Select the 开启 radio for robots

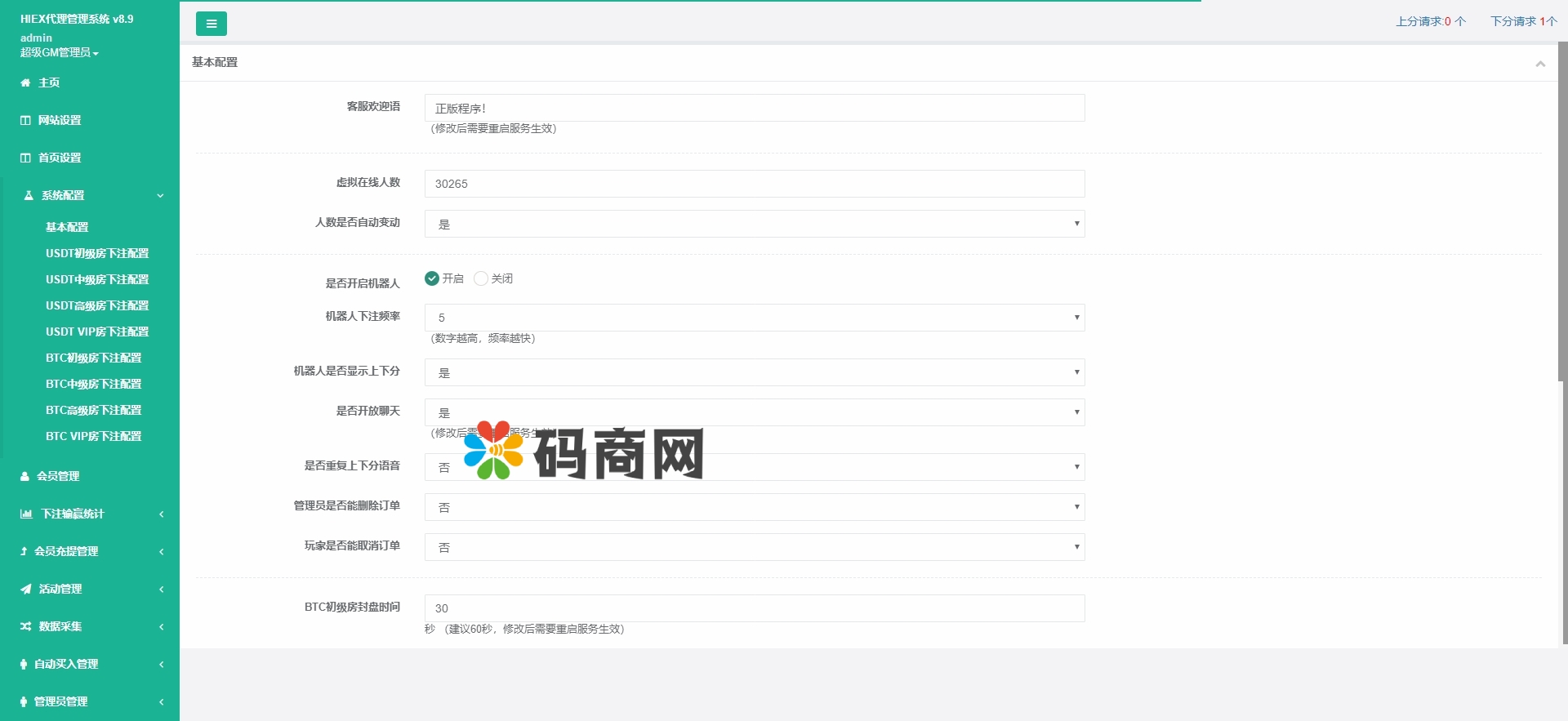432,278
